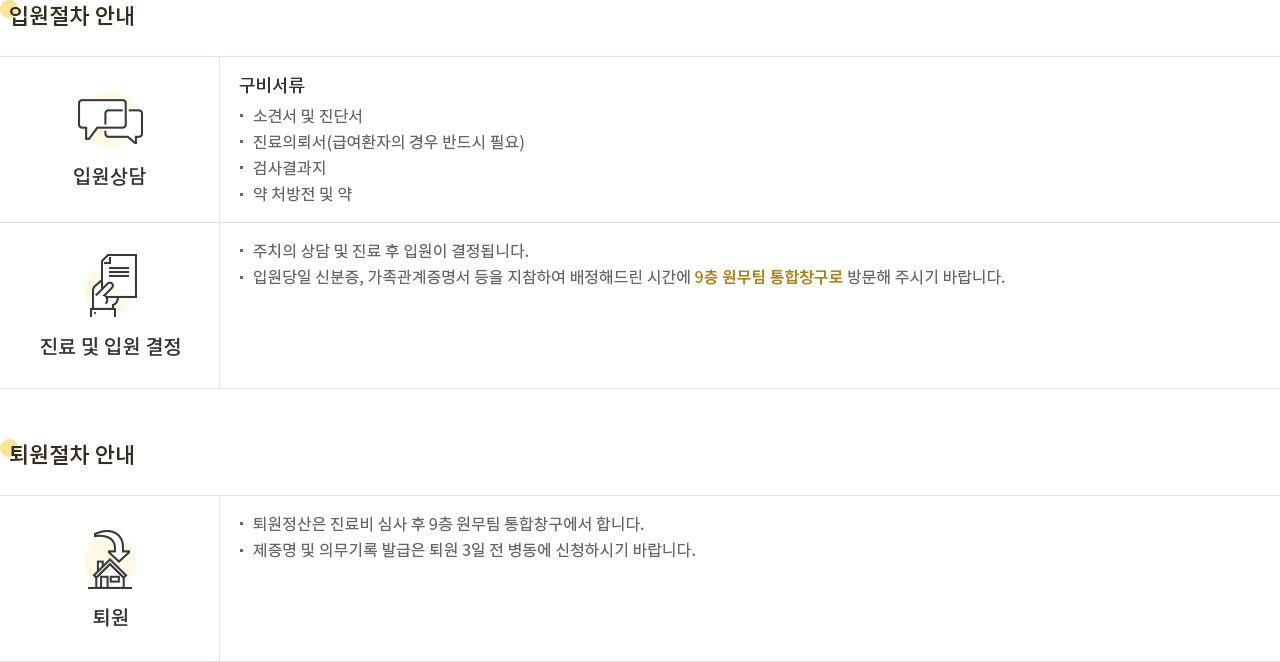This screenshot has height=662, width=1280.
Task: Click the 퇴원정산은 진료비 심사 sentence
Action: [x=449, y=524]
